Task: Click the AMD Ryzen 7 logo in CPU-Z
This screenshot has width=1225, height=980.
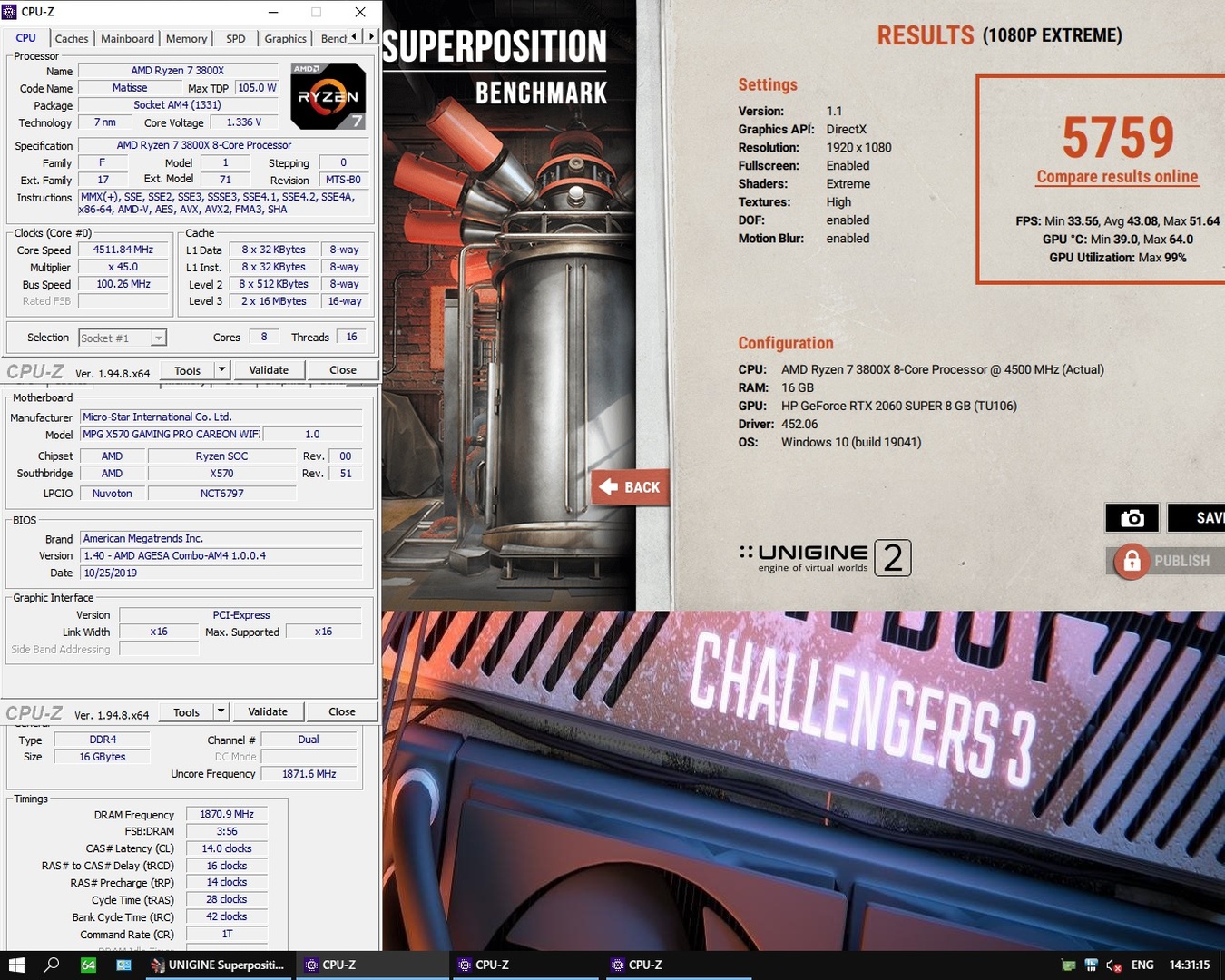Action: pos(328,96)
